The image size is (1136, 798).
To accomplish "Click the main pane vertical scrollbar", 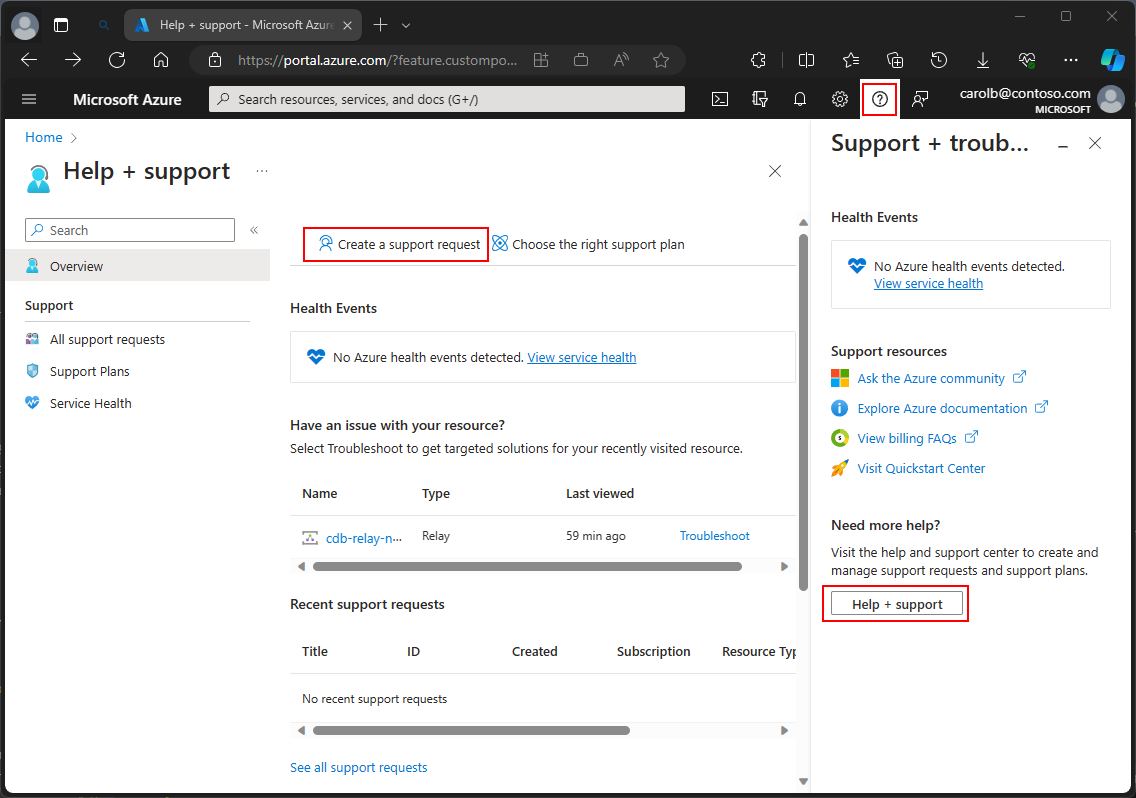I will click(803, 412).
